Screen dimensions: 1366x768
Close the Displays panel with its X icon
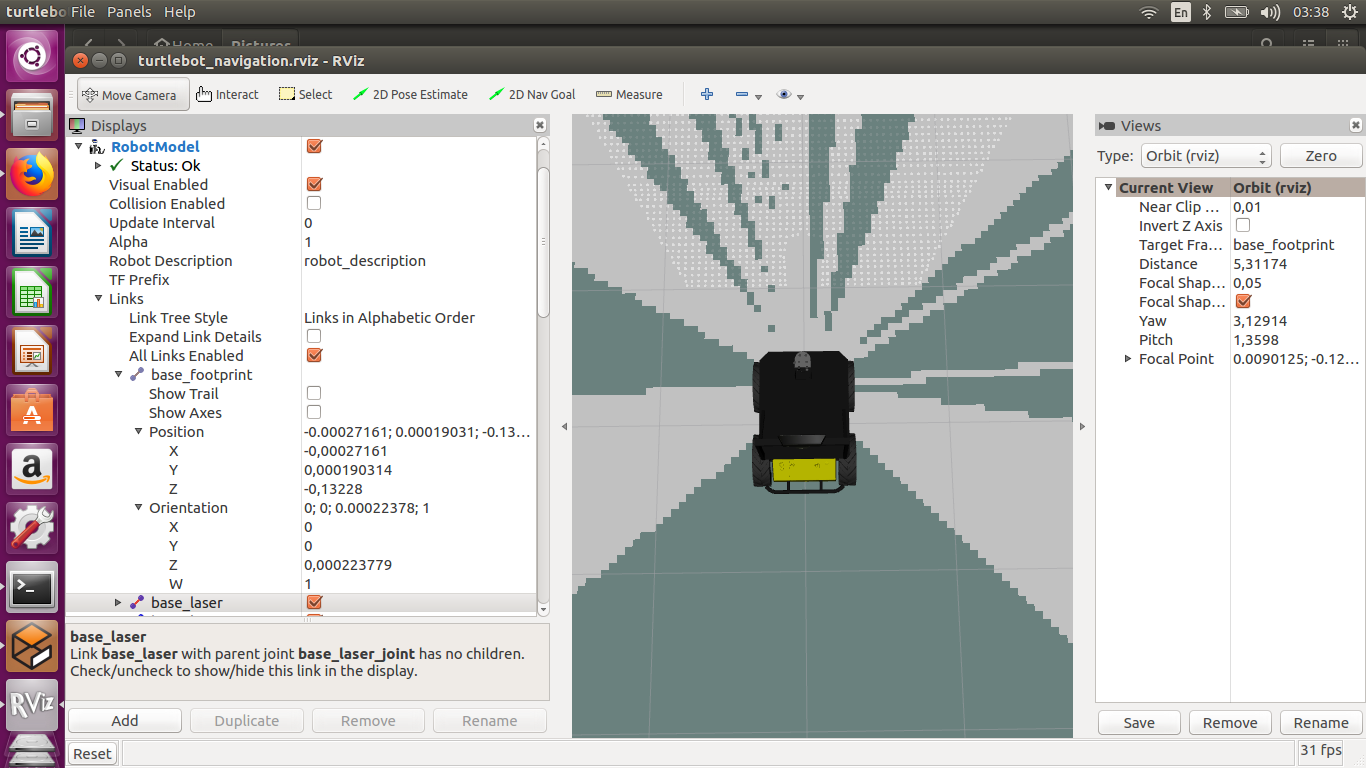pos(540,125)
